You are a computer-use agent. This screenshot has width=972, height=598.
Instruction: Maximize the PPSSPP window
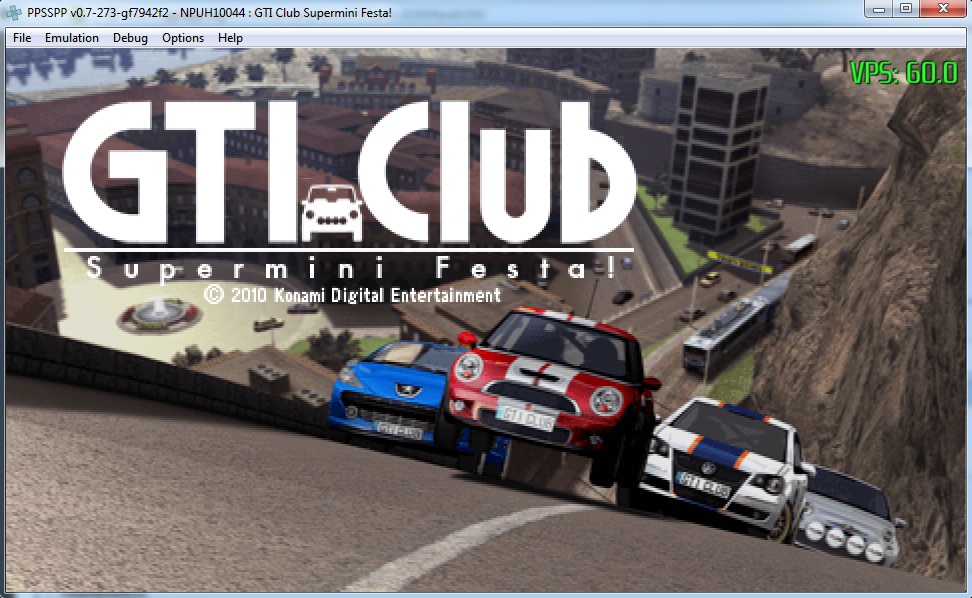pyautogui.click(x=906, y=9)
